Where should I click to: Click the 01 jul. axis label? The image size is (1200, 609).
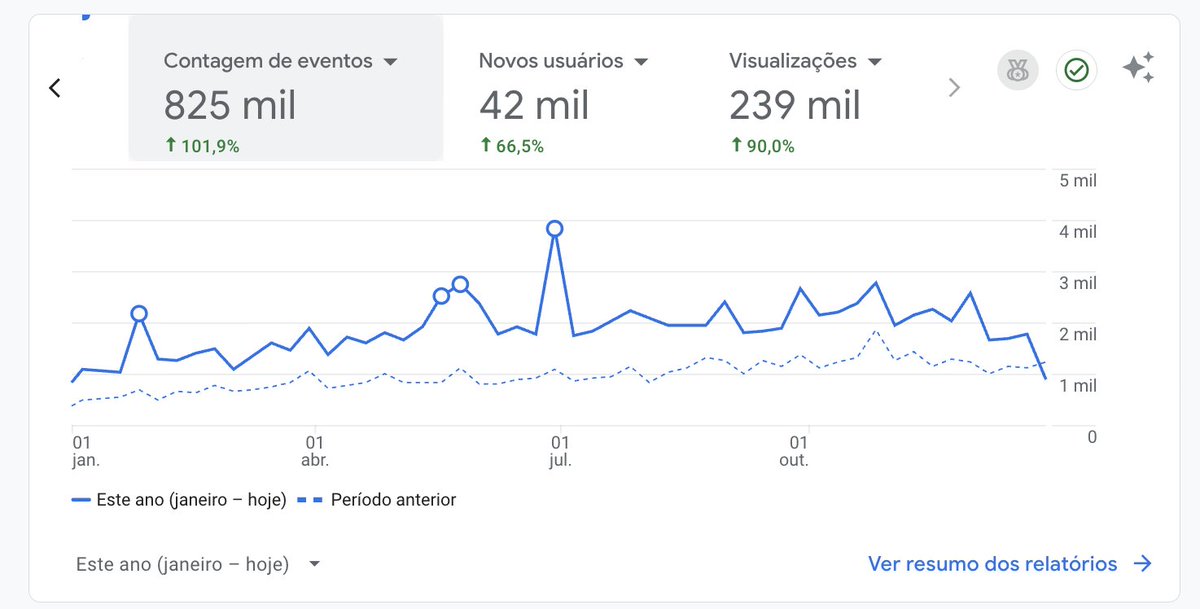(560, 451)
